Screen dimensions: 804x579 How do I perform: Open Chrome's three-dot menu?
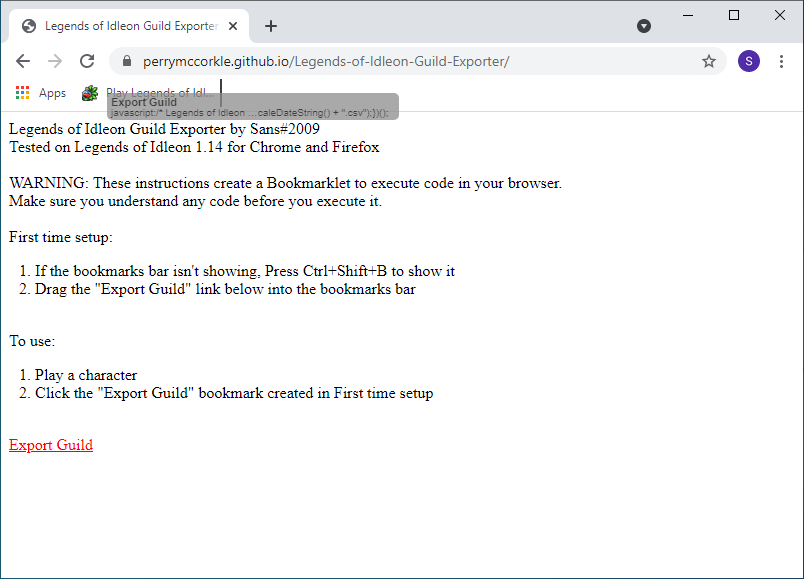782,61
